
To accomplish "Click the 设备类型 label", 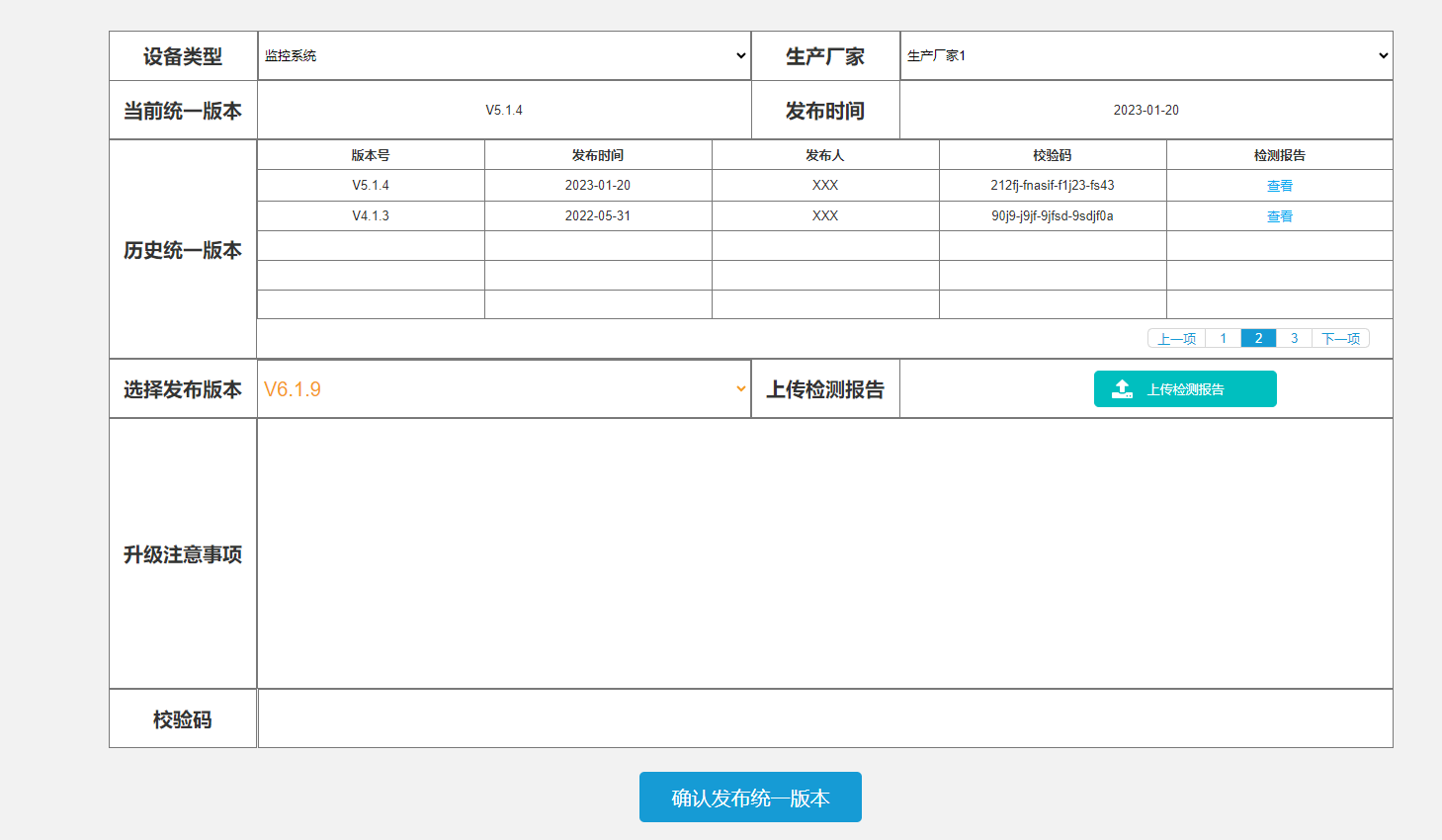I will coord(183,56).
